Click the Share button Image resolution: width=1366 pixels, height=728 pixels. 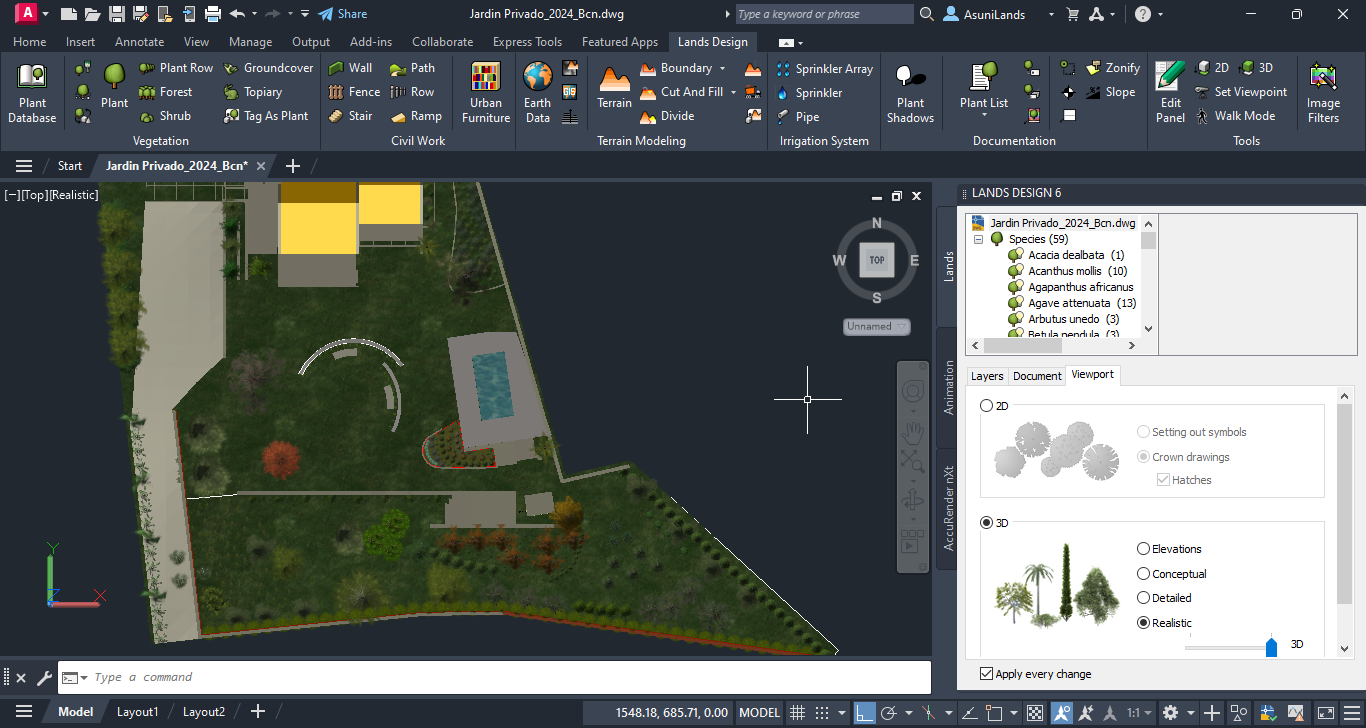tap(342, 14)
